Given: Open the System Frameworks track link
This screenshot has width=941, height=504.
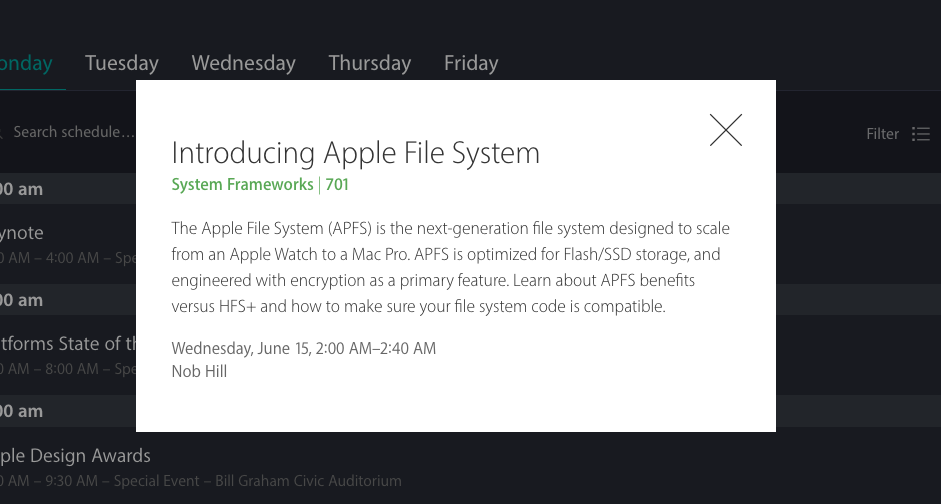Looking at the screenshot, I should coord(242,184).
